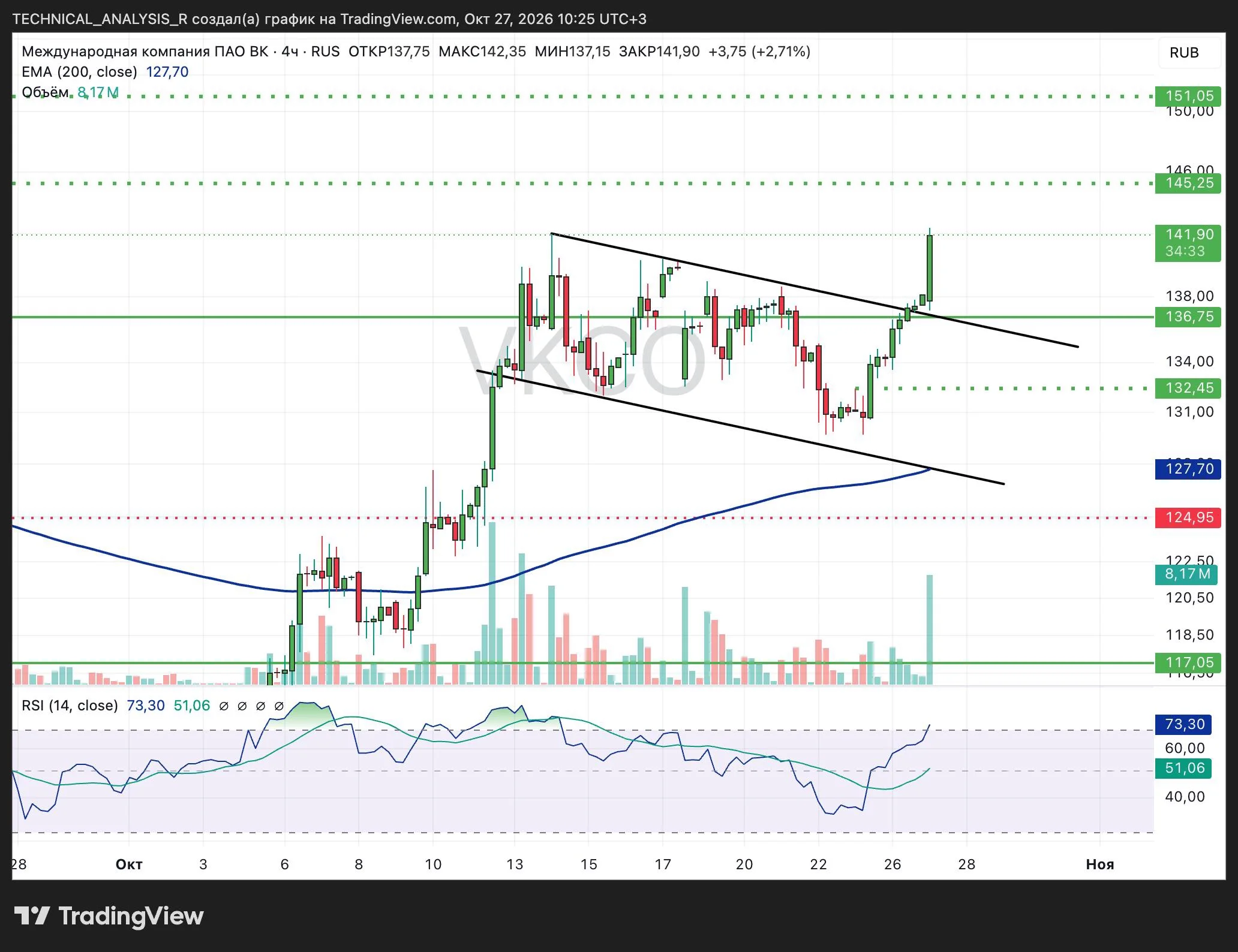Click date 13 on the time axis
Image resolution: width=1238 pixels, height=952 pixels.
[x=515, y=864]
